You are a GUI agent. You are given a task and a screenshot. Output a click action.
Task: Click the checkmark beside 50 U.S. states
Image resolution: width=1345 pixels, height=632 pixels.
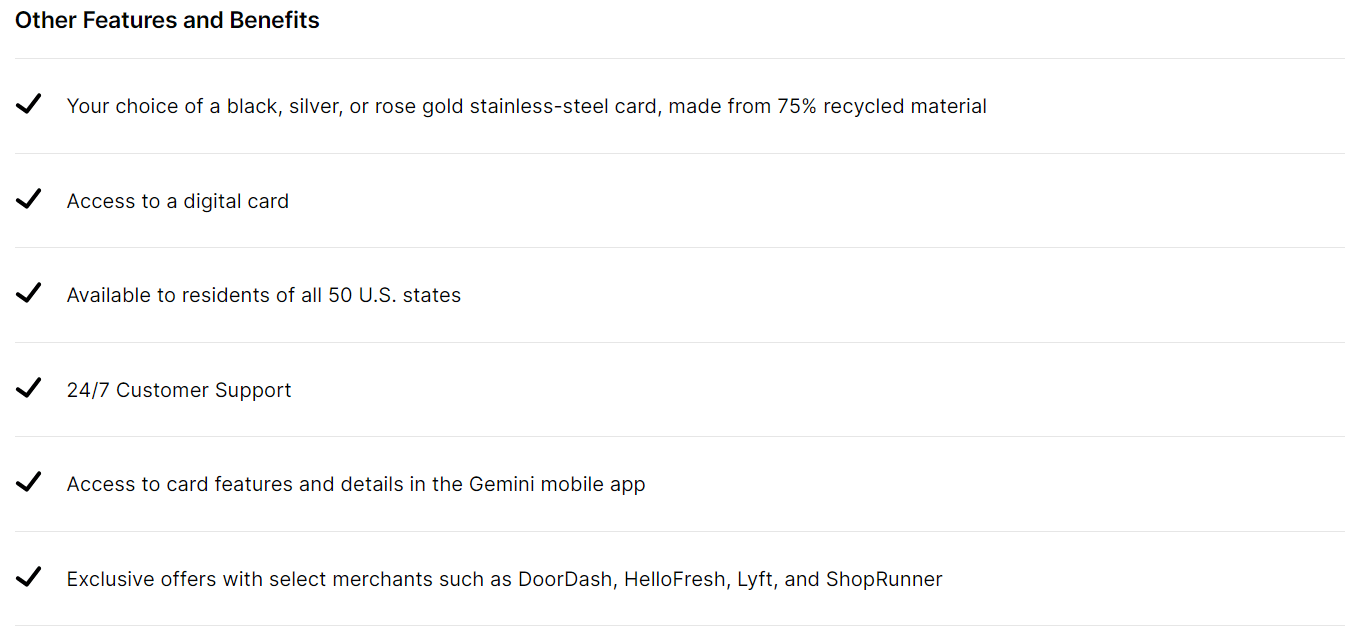pyautogui.click(x=29, y=293)
